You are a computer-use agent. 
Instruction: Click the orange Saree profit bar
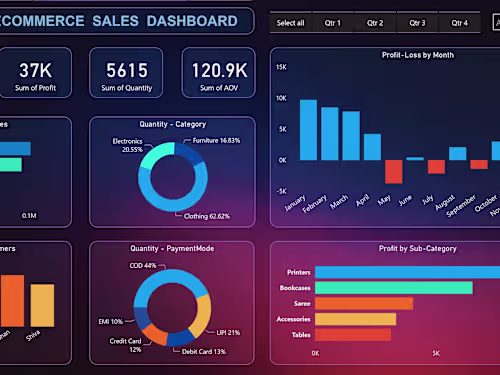[364, 304]
